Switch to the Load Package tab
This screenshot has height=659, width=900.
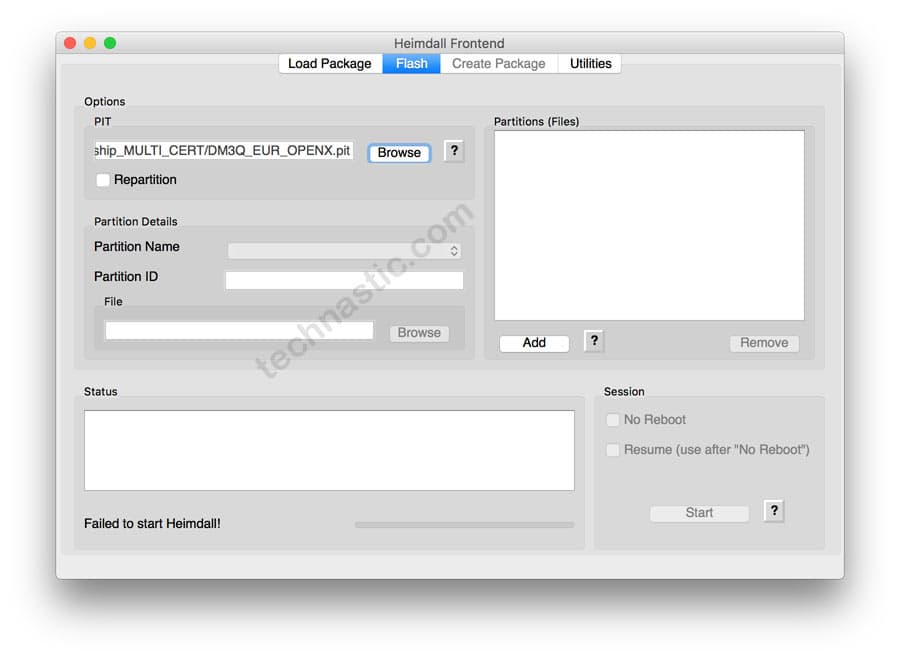(x=330, y=64)
